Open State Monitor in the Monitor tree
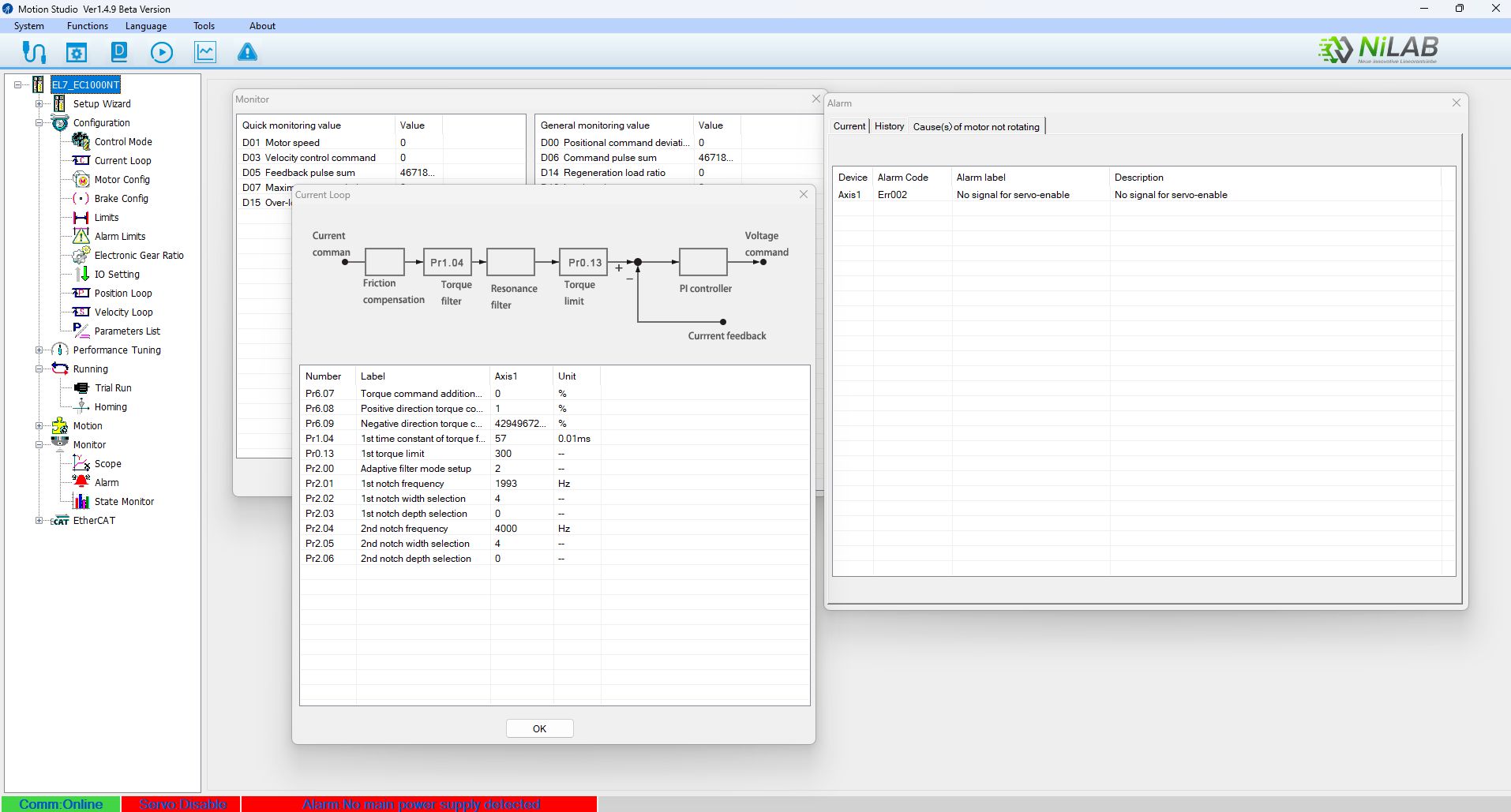This screenshot has height=812, width=1511. coord(124,502)
